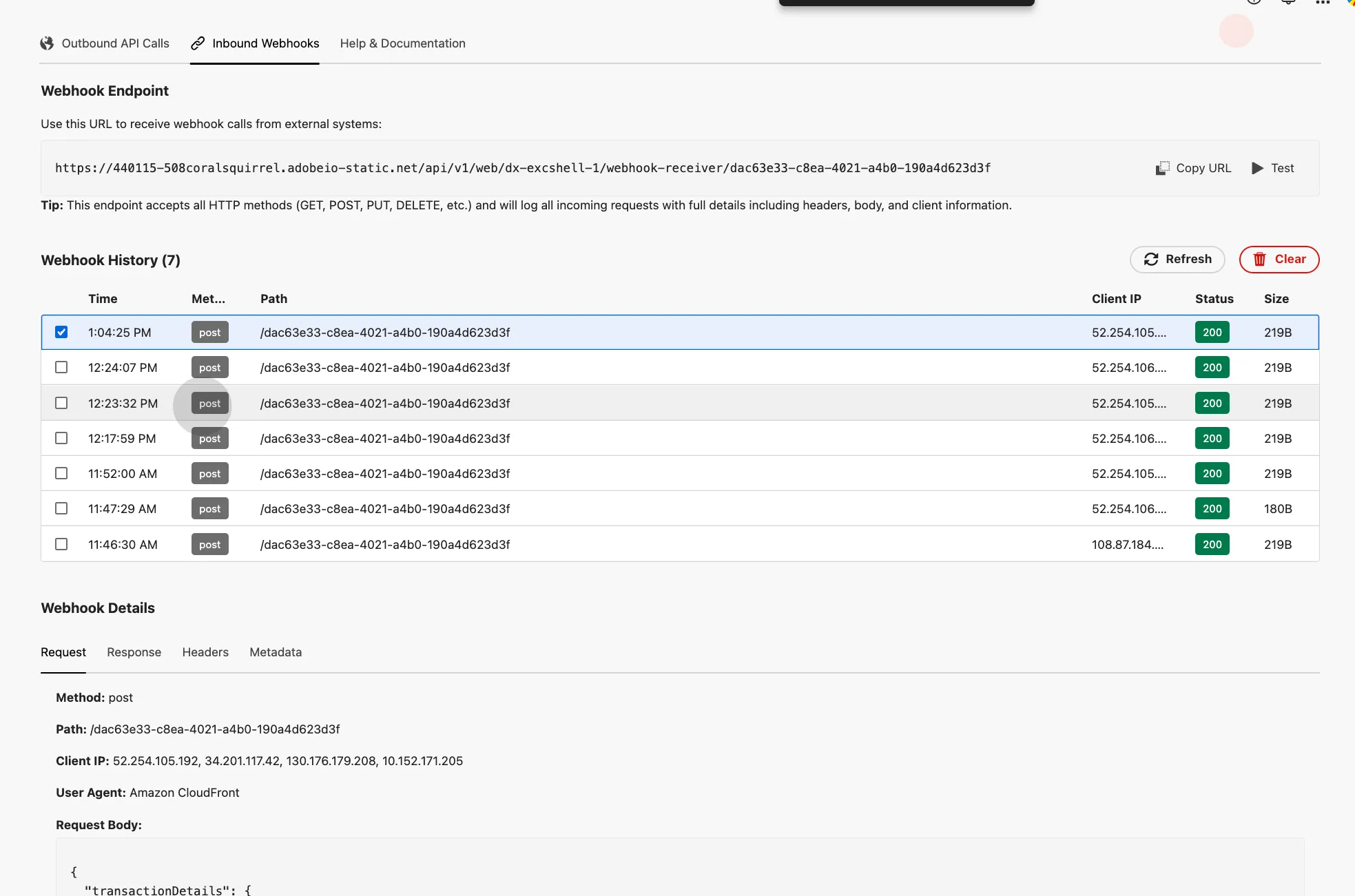This screenshot has height=896, width=1355.
Task: Click the Met... column header
Action: tap(208, 299)
